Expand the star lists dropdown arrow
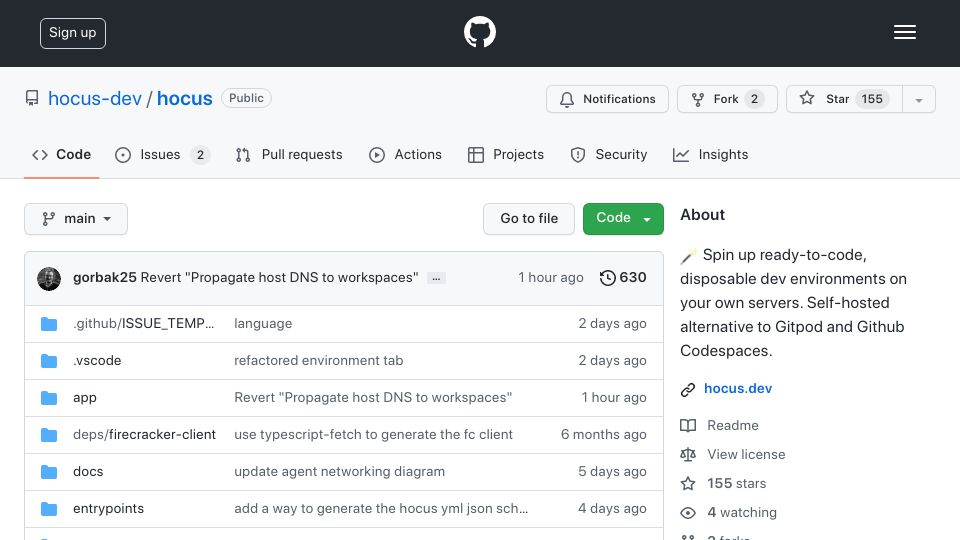This screenshot has height=540, width=960. point(919,100)
